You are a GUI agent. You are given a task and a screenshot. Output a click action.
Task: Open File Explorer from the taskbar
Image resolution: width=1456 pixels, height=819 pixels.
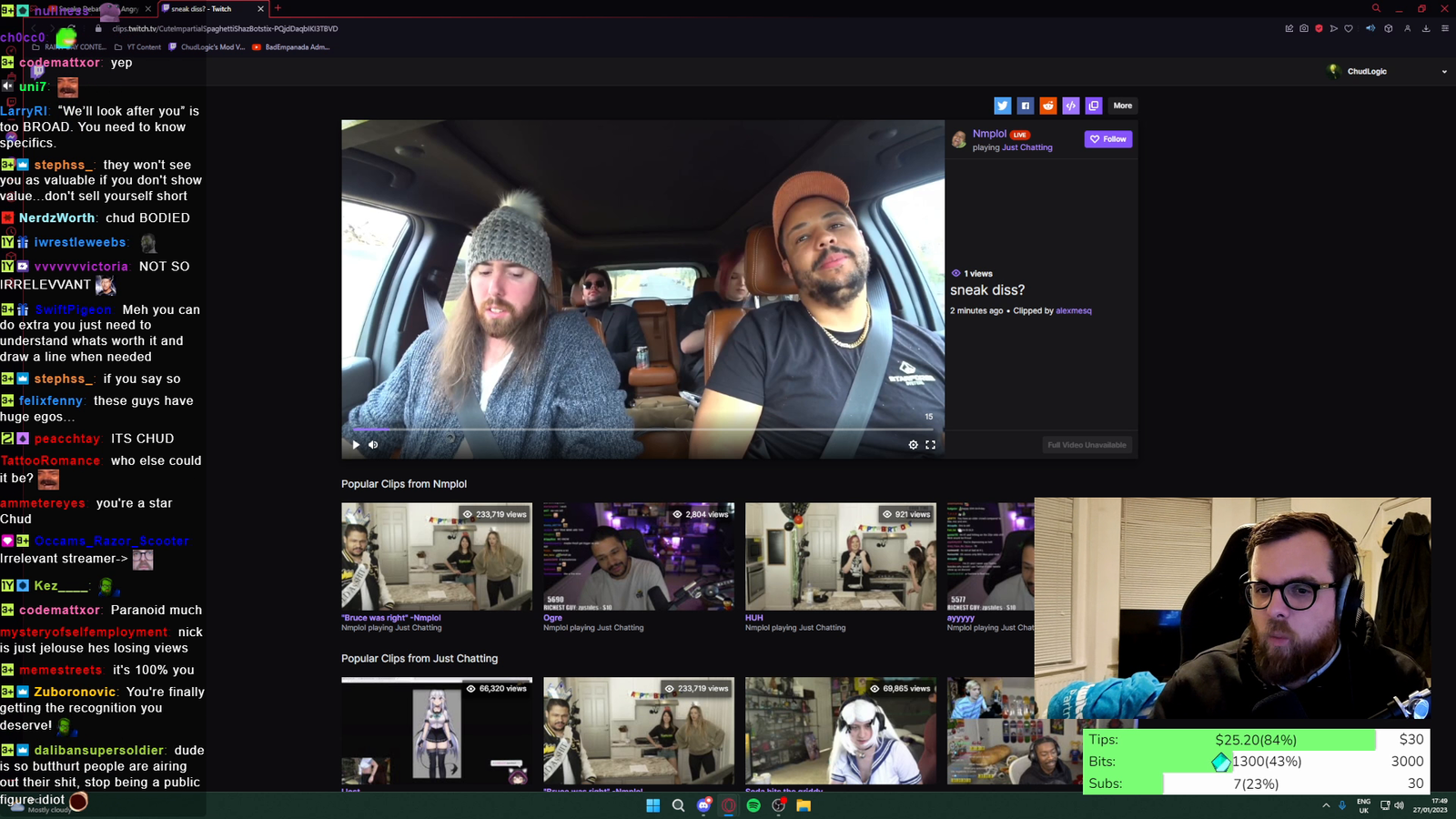click(804, 805)
